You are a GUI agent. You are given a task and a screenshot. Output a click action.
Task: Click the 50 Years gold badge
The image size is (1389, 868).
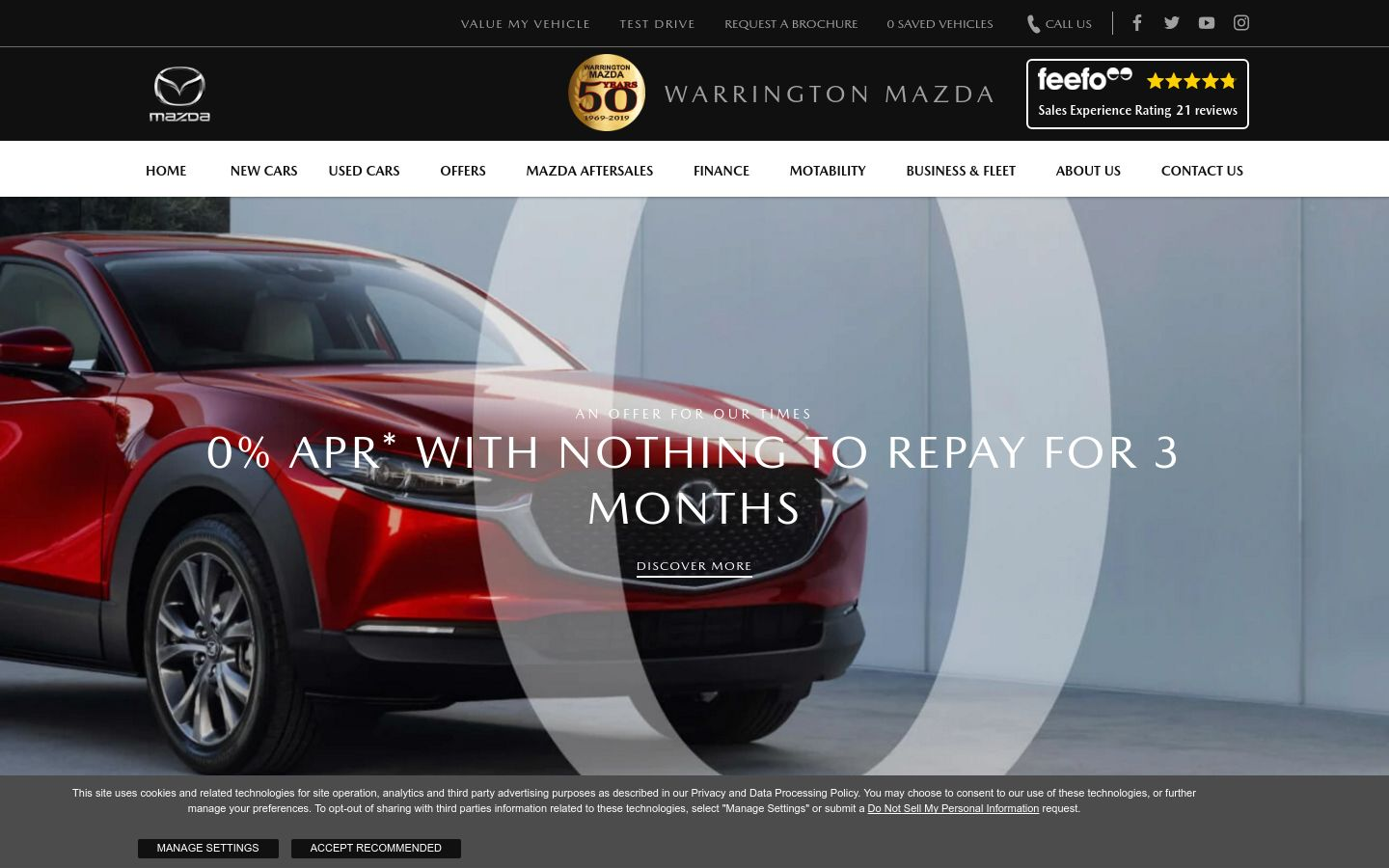pos(607,93)
